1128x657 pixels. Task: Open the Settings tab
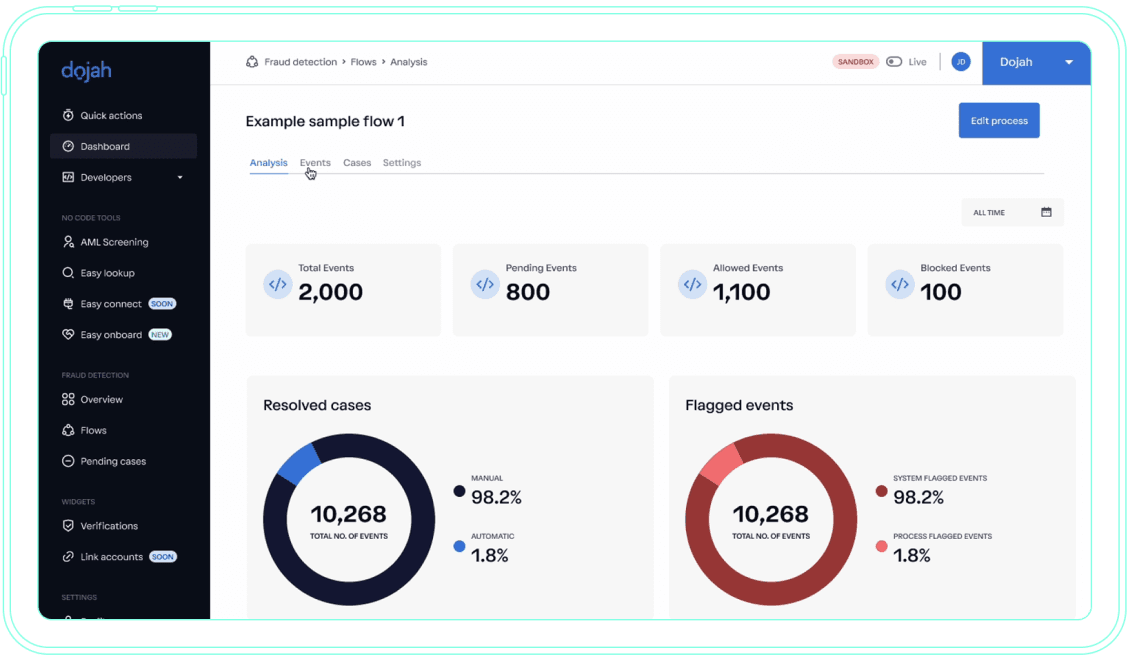(x=402, y=162)
